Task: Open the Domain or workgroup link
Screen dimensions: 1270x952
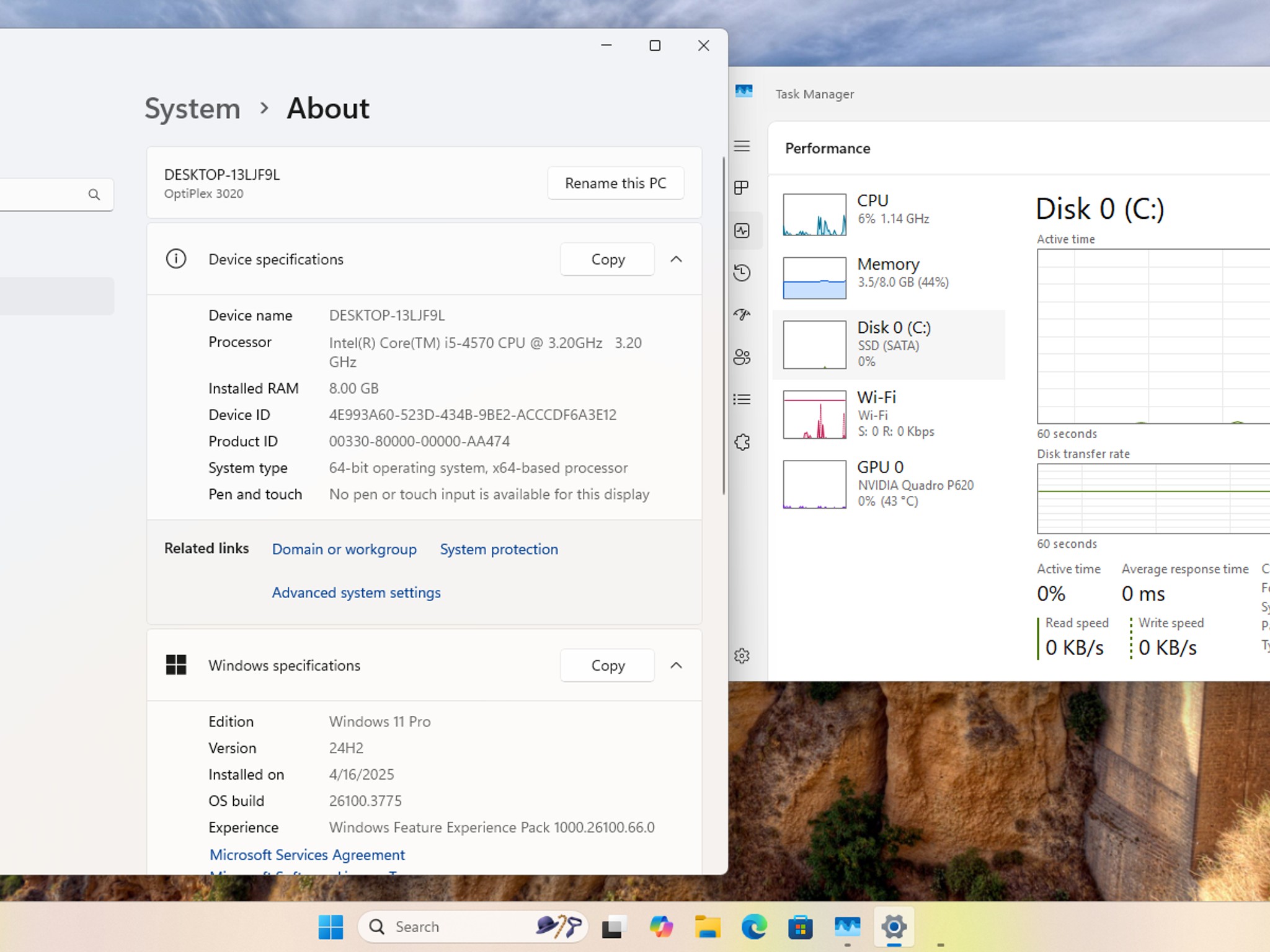Action: 344,549
